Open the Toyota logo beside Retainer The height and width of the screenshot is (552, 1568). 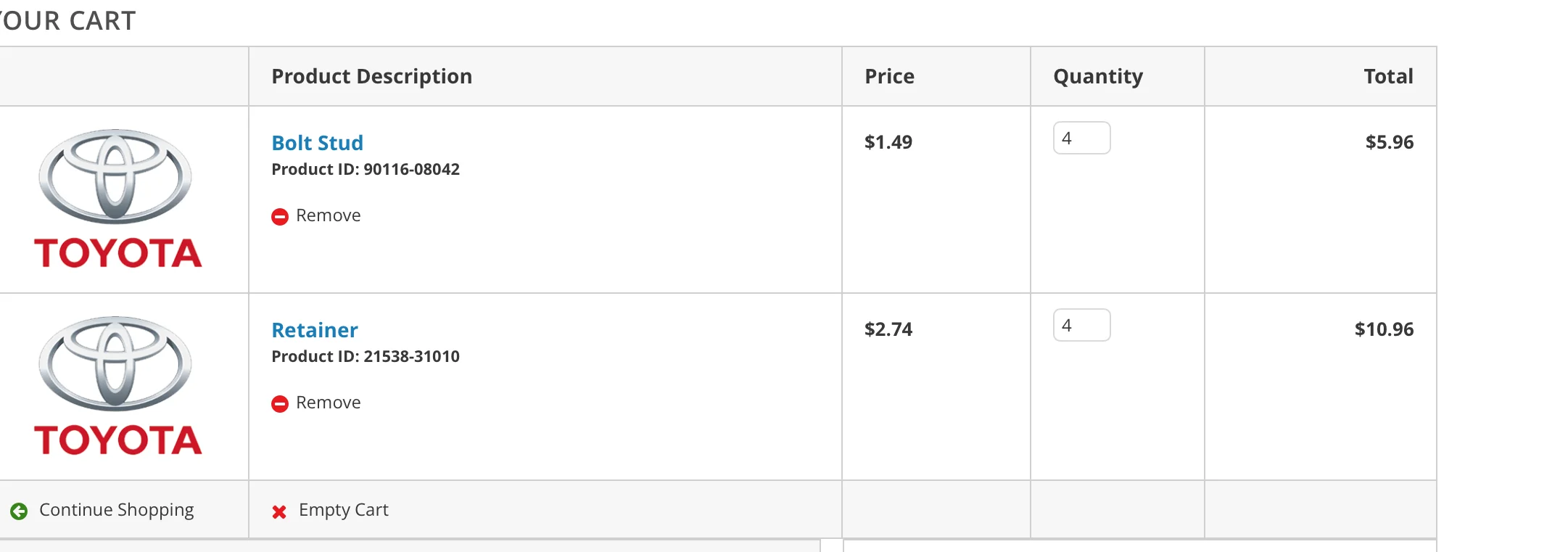coord(117,386)
